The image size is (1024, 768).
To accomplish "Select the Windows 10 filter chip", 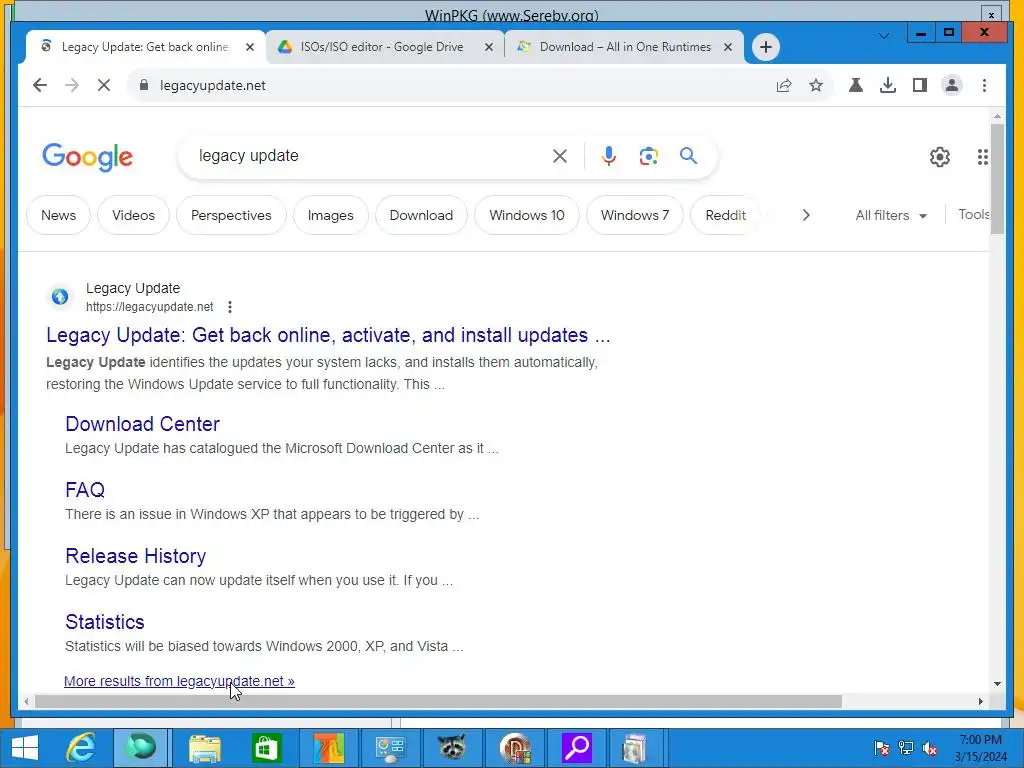I will [x=526, y=216].
